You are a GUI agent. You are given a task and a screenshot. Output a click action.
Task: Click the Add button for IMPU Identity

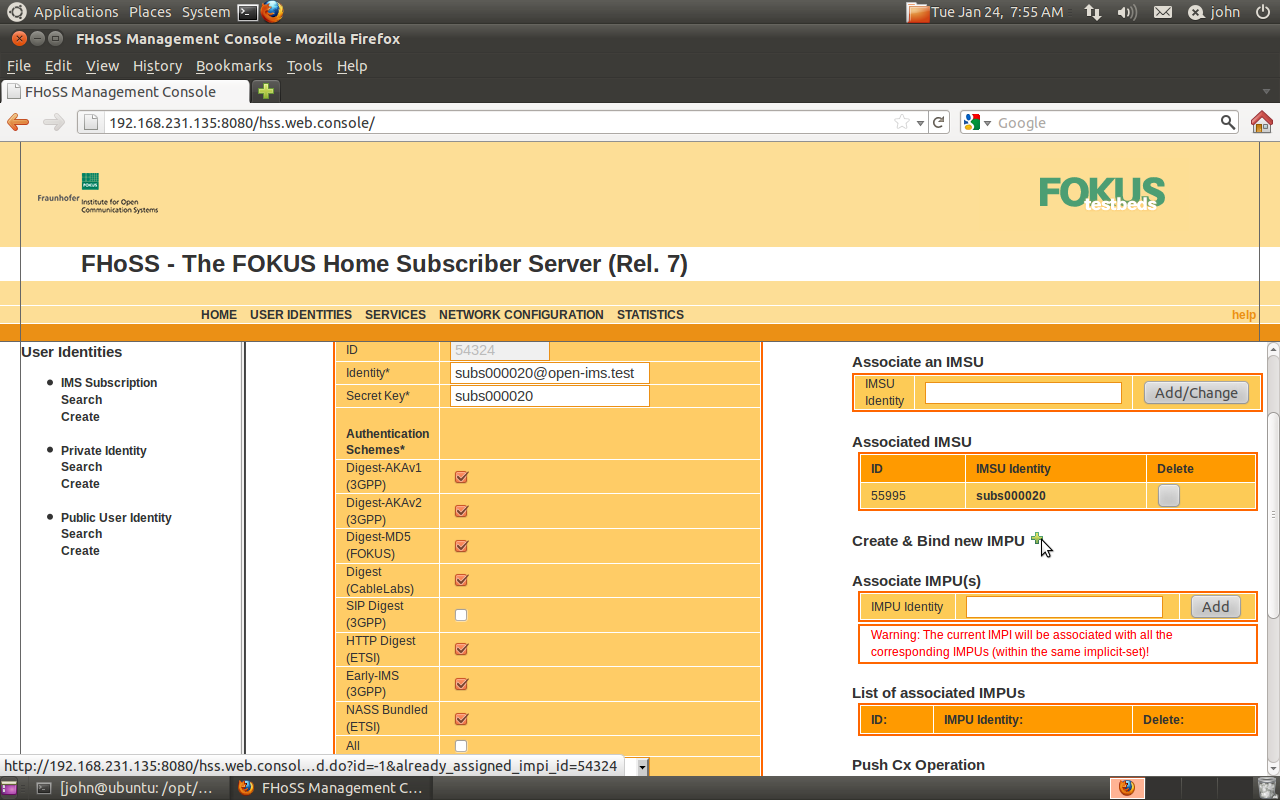point(1215,607)
